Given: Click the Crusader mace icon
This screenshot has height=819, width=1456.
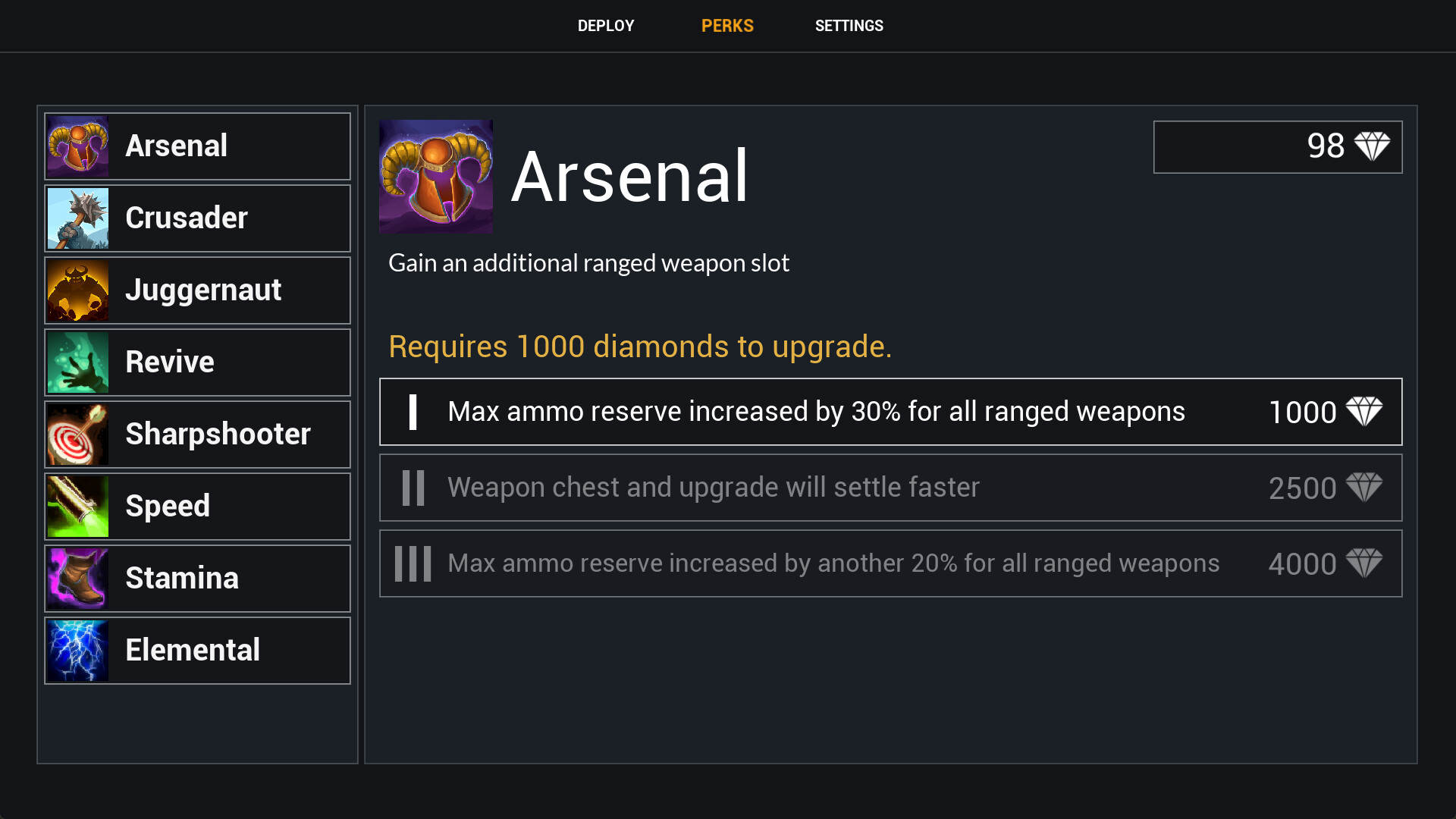Looking at the screenshot, I should pyautogui.click(x=78, y=218).
